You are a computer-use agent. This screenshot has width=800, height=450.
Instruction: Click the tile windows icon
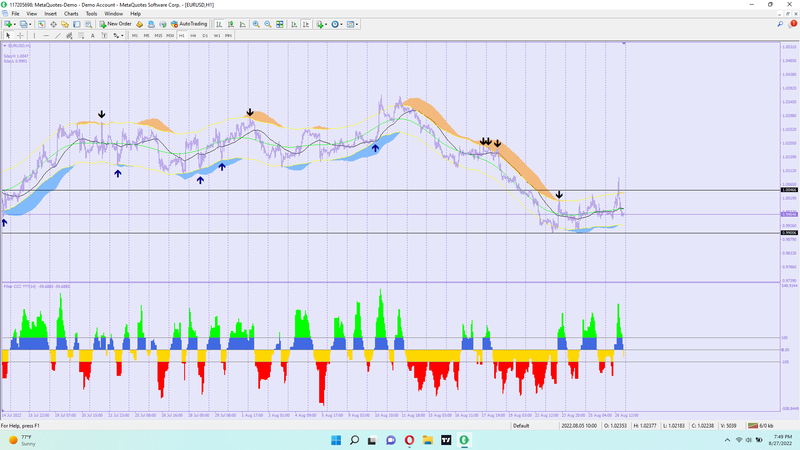[x=281, y=23]
